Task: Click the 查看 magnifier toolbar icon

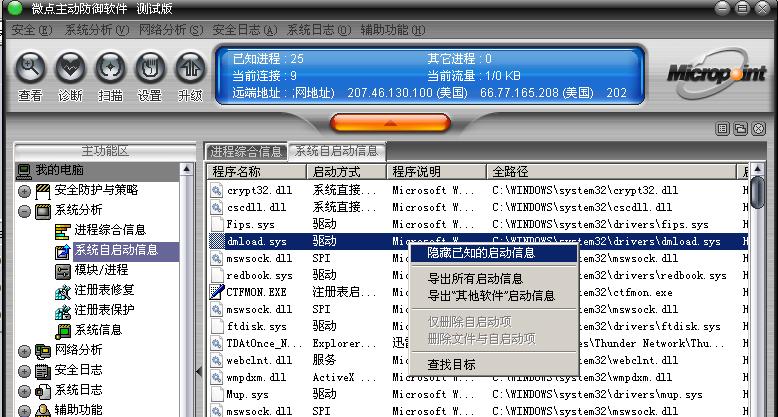Action: (x=30, y=69)
